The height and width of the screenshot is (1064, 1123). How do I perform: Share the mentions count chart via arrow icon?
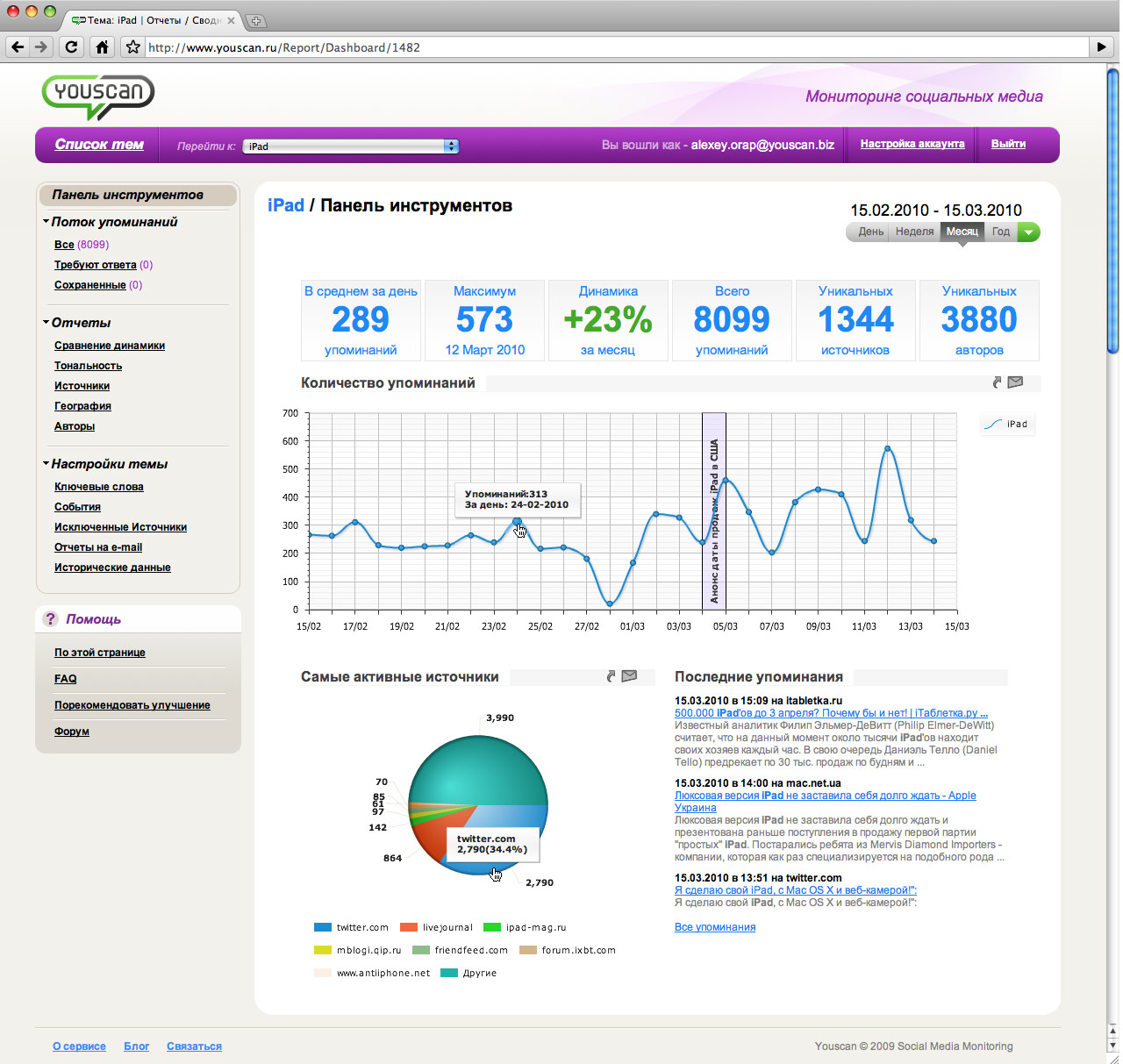tap(997, 382)
